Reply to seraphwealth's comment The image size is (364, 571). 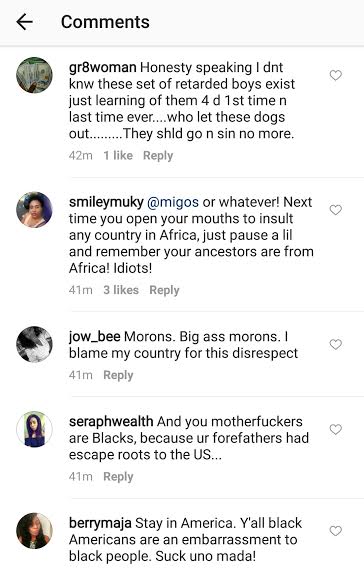(118, 477)
